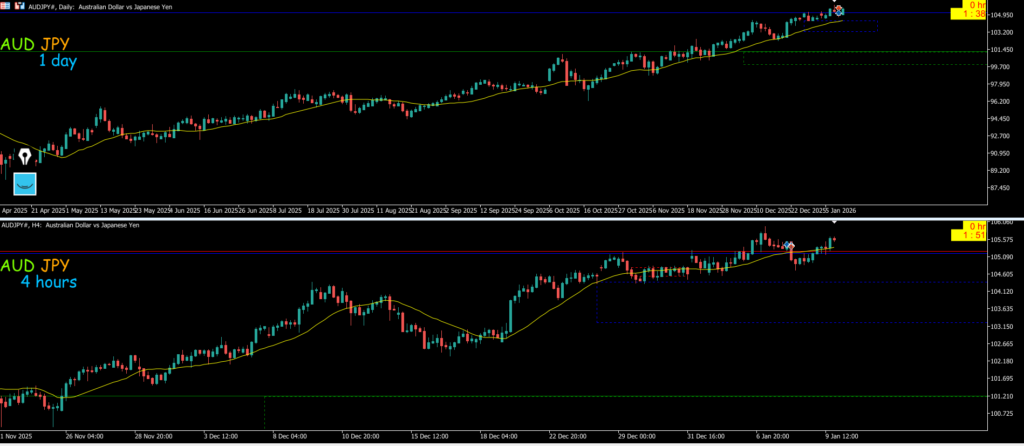Click the blue smile square icon
Image resolution: width=1024 pixels, height=446 pixels.
click(x=24, y=184)
